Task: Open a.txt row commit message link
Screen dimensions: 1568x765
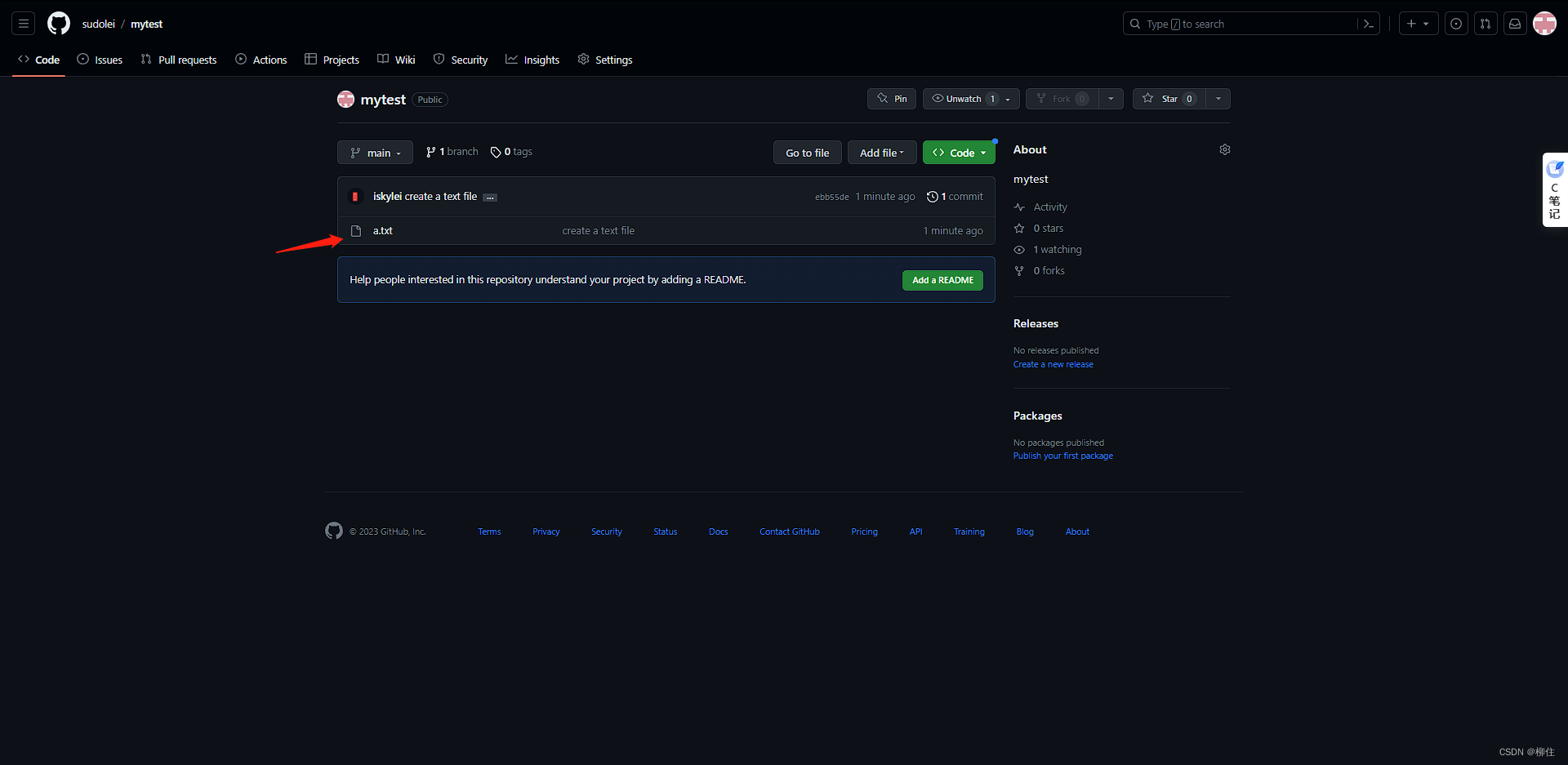Action: [x=599, y=231]
